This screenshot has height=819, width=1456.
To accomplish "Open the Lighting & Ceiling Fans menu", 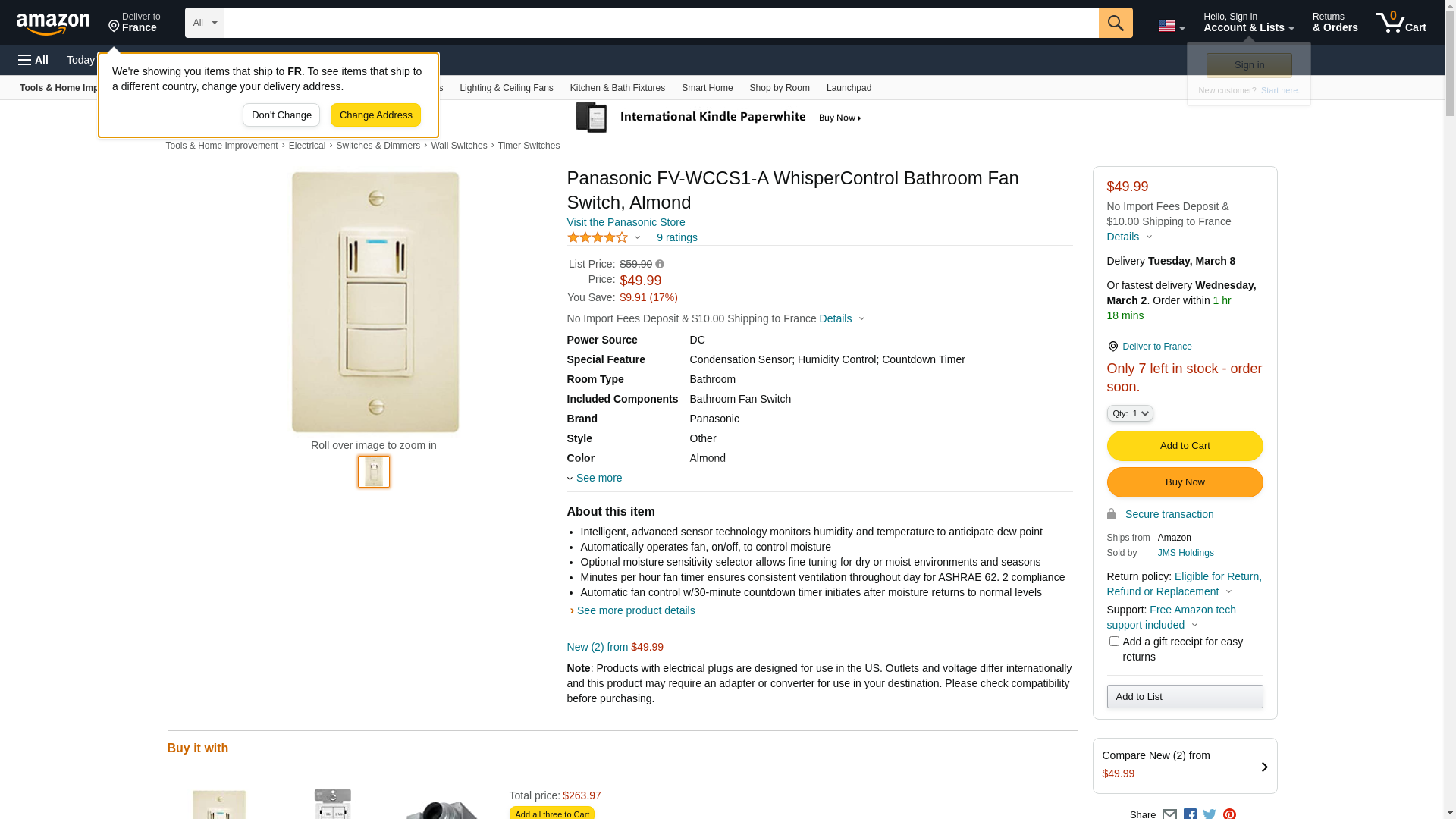I will pyautogui.click(x=506, y=88).
